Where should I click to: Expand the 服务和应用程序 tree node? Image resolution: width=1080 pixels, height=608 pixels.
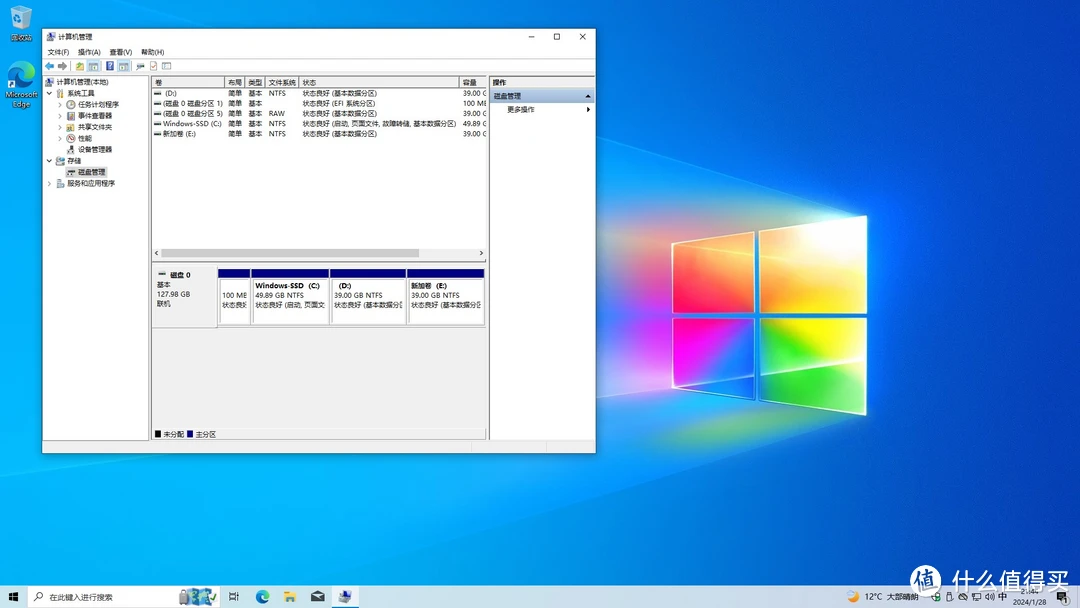[x=49, y=183]
